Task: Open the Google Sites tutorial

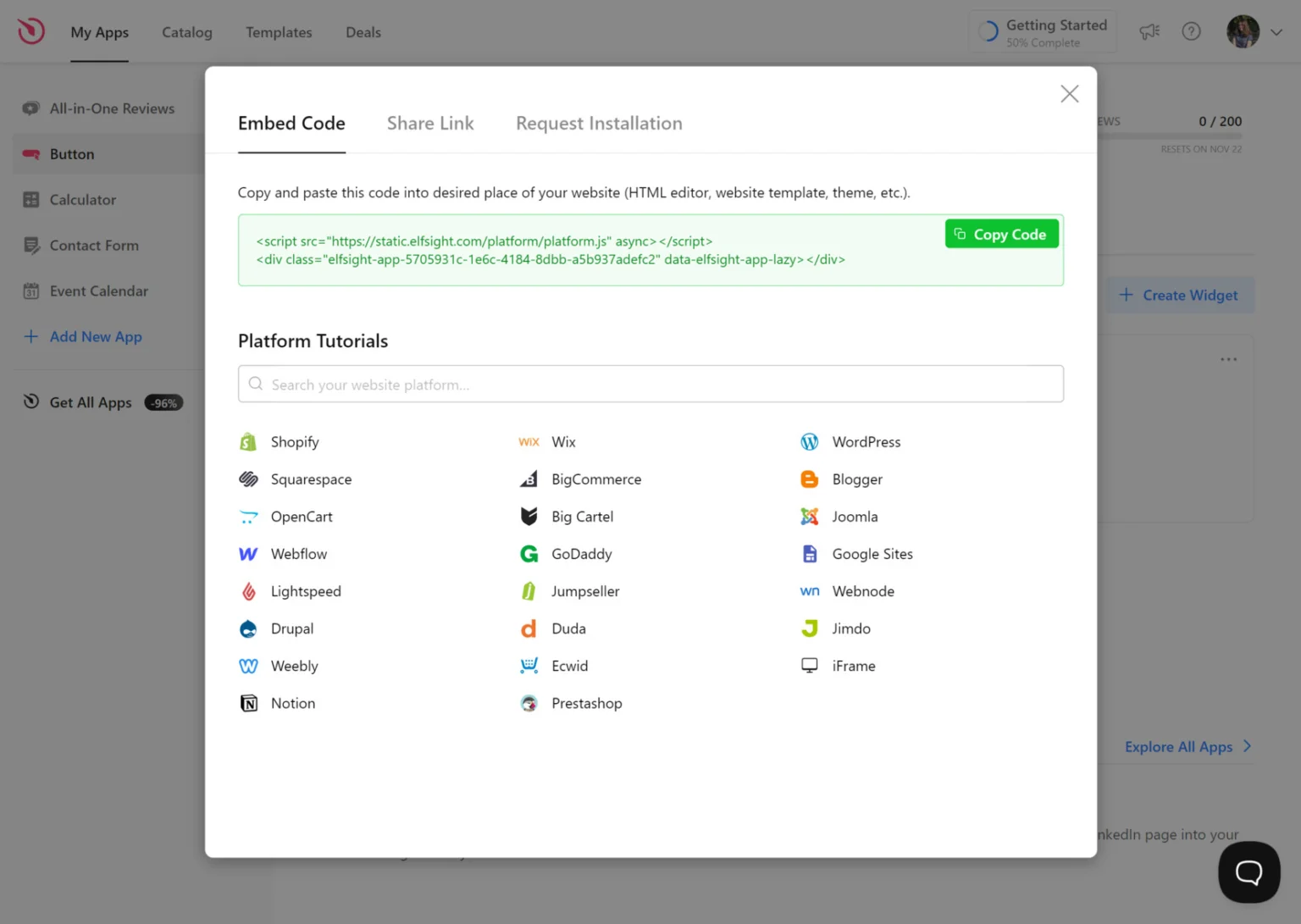Action: [x=872, y=554]
